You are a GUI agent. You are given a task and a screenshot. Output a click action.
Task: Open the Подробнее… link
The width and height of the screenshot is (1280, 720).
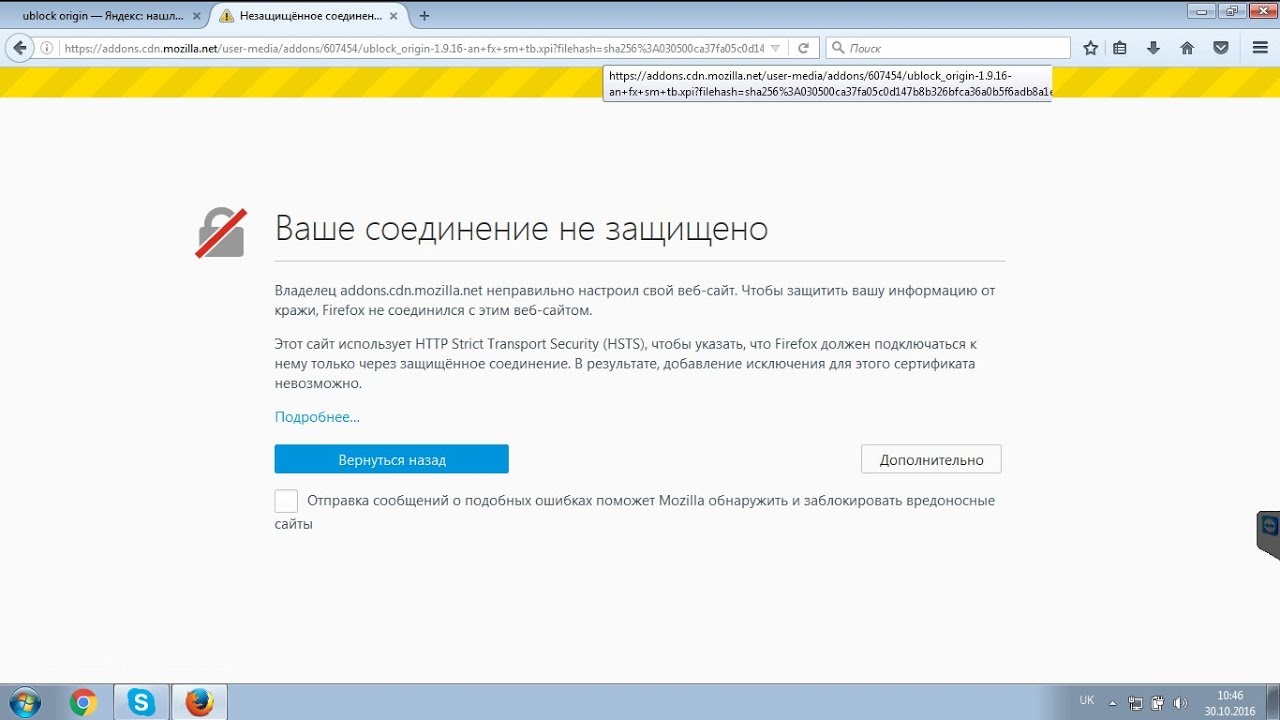(317, 417)
